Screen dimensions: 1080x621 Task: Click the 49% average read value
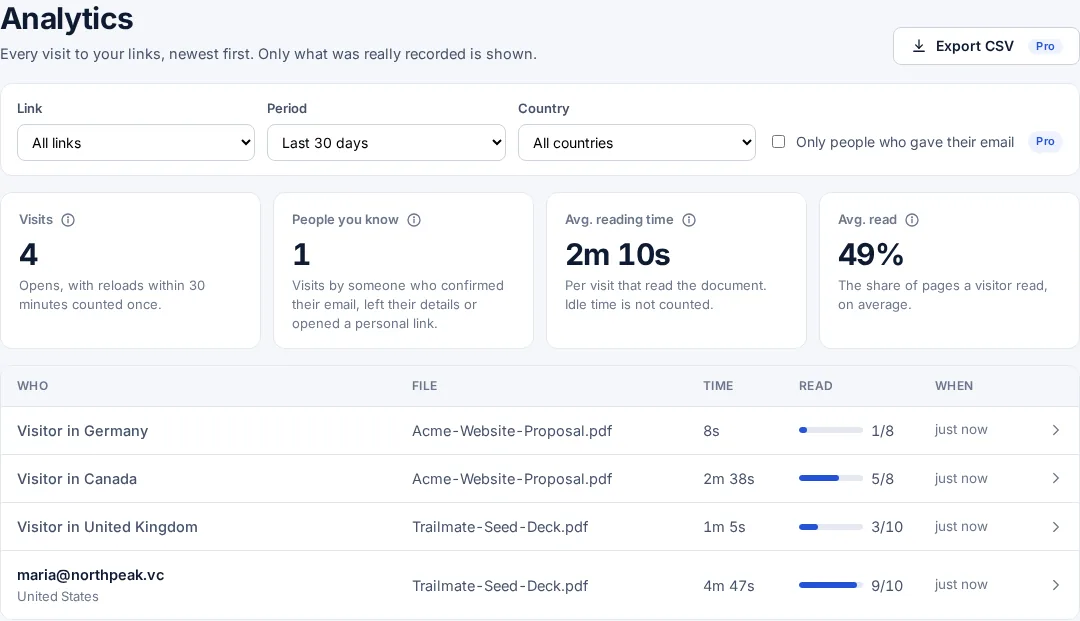coord(871,255)
